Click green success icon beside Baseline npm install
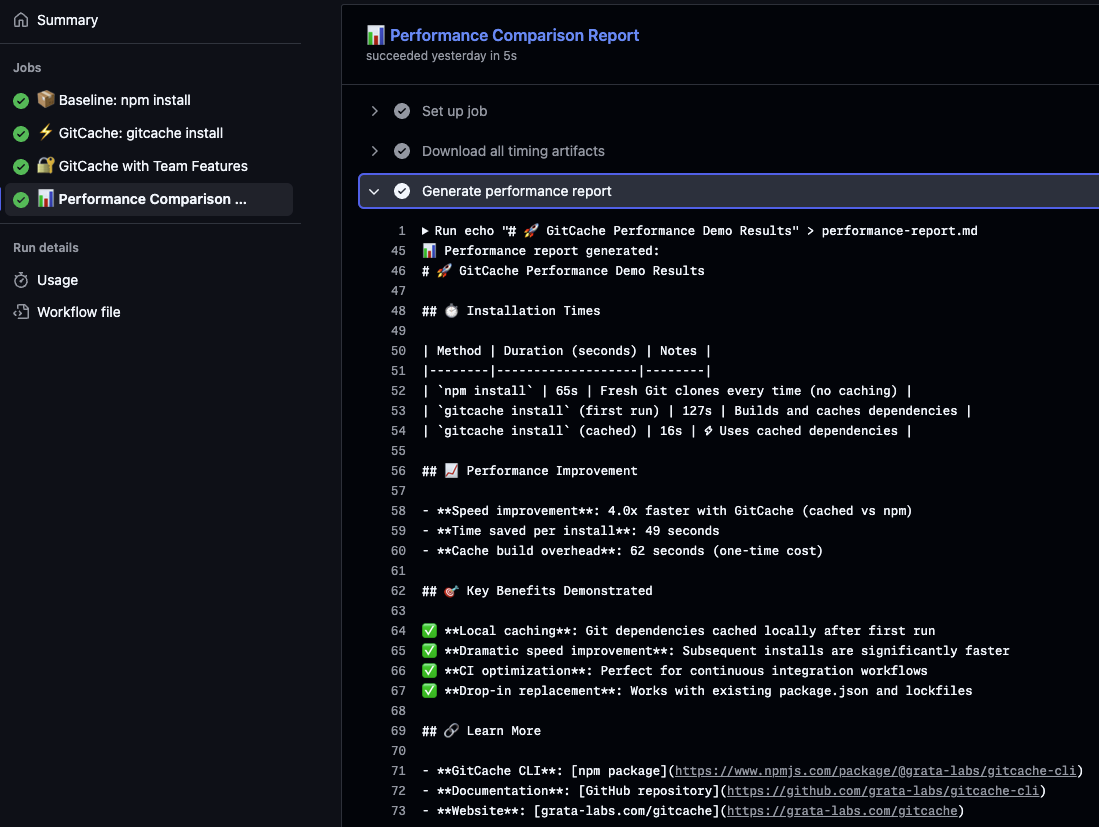This screenshot has width=1099, height=827. click(x=21, y=101)
